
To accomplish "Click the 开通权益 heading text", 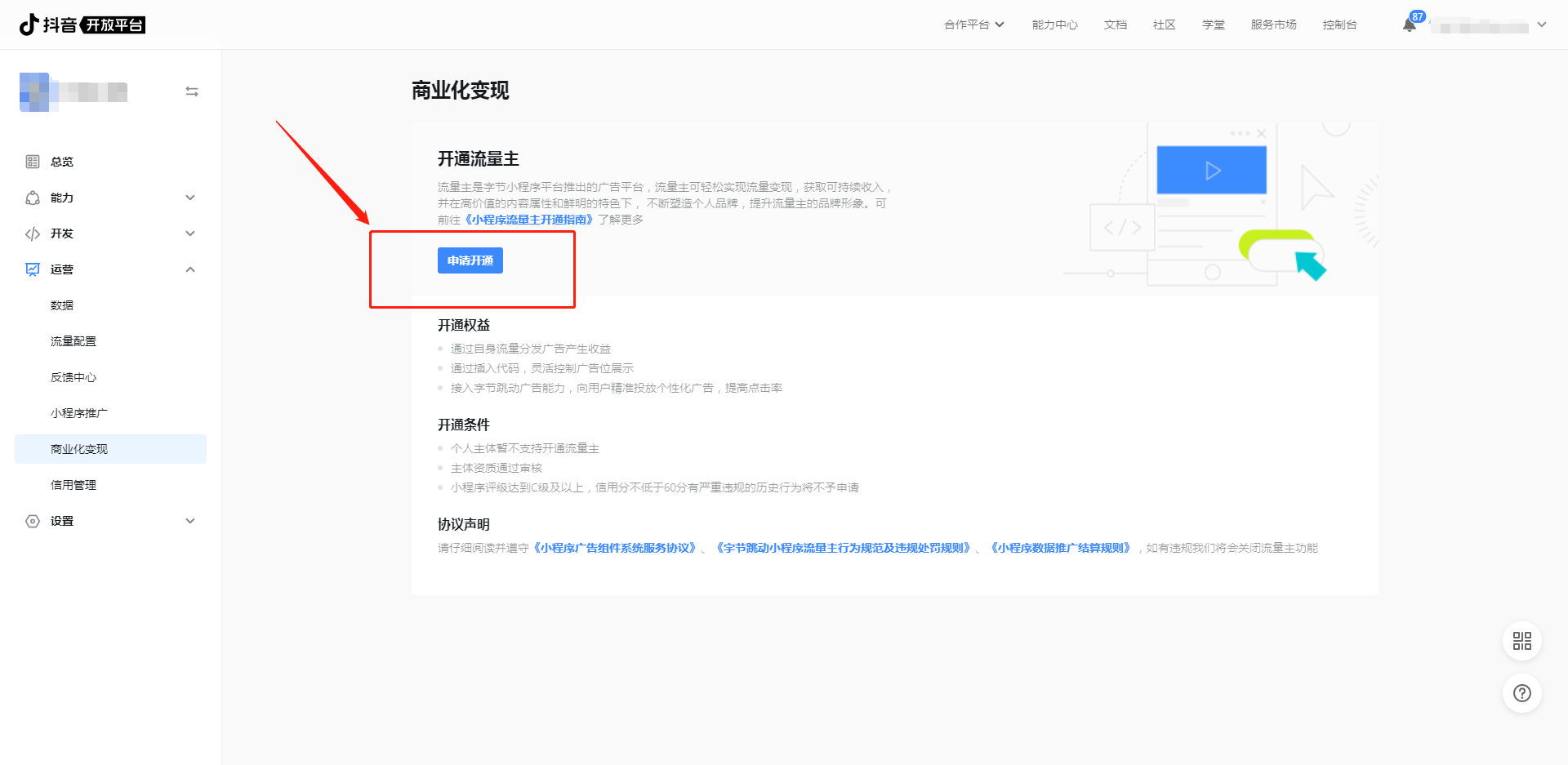I will (464, 325).
